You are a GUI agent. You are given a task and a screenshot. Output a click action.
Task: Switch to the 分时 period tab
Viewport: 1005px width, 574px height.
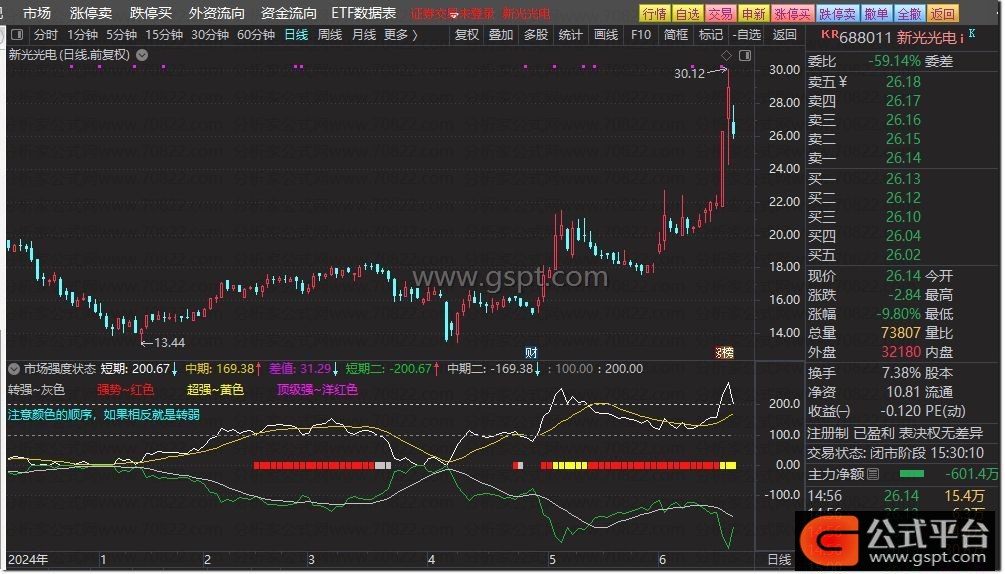(46, 35)
